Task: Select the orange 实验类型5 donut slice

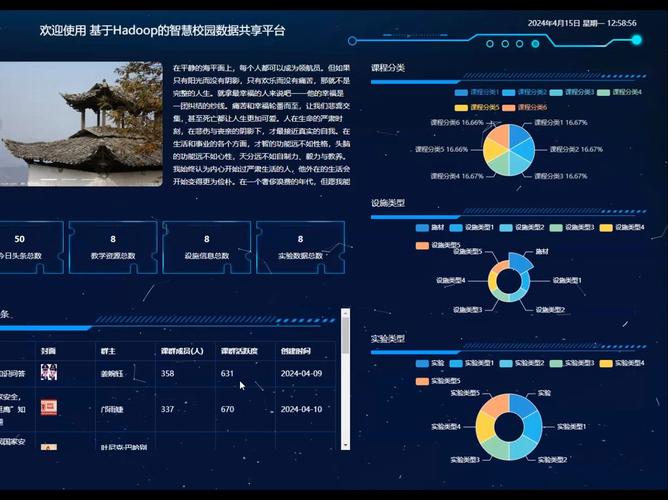Action: click(x=497, y=405)
